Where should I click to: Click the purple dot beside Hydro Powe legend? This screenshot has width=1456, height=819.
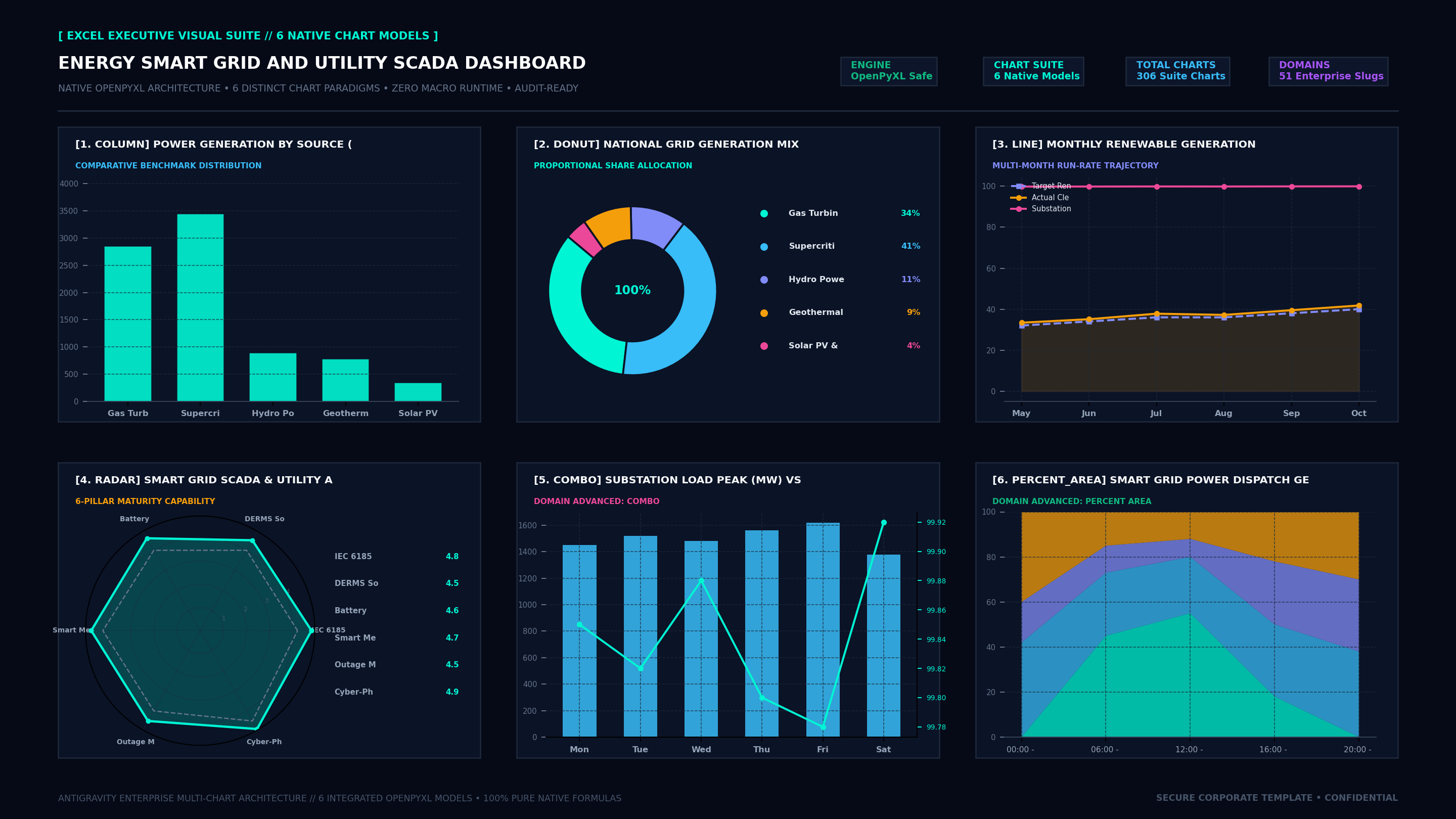(x=764, y=280)
